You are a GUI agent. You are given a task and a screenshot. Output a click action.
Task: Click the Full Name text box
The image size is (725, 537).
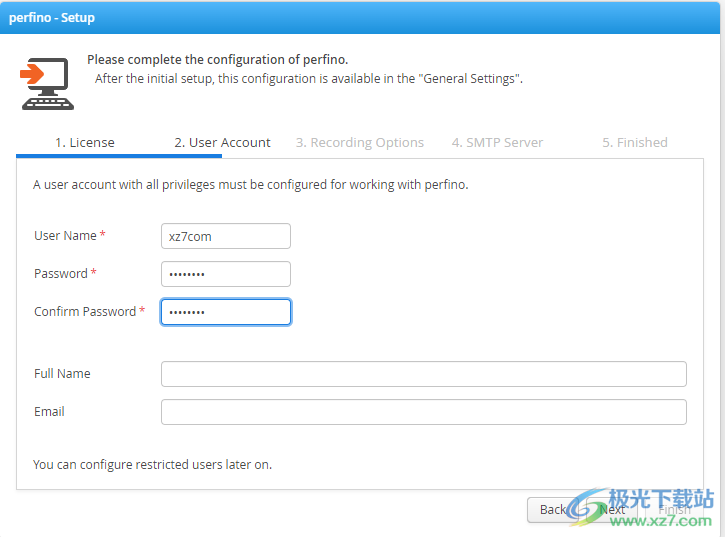pos(424,374)
